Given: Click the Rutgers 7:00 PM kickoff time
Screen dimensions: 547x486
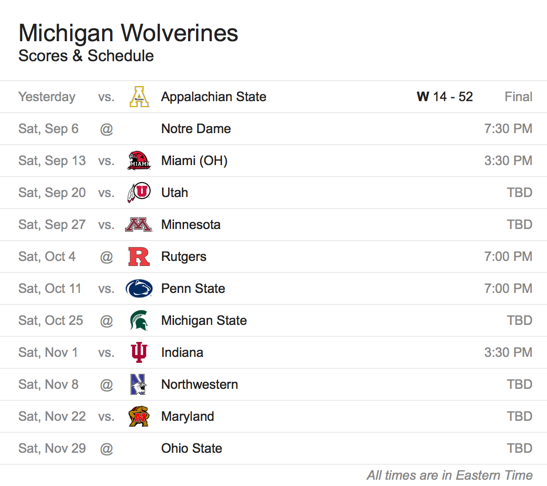Looking at the screenshot, I should pyautogui.click(x=508, y=257).
